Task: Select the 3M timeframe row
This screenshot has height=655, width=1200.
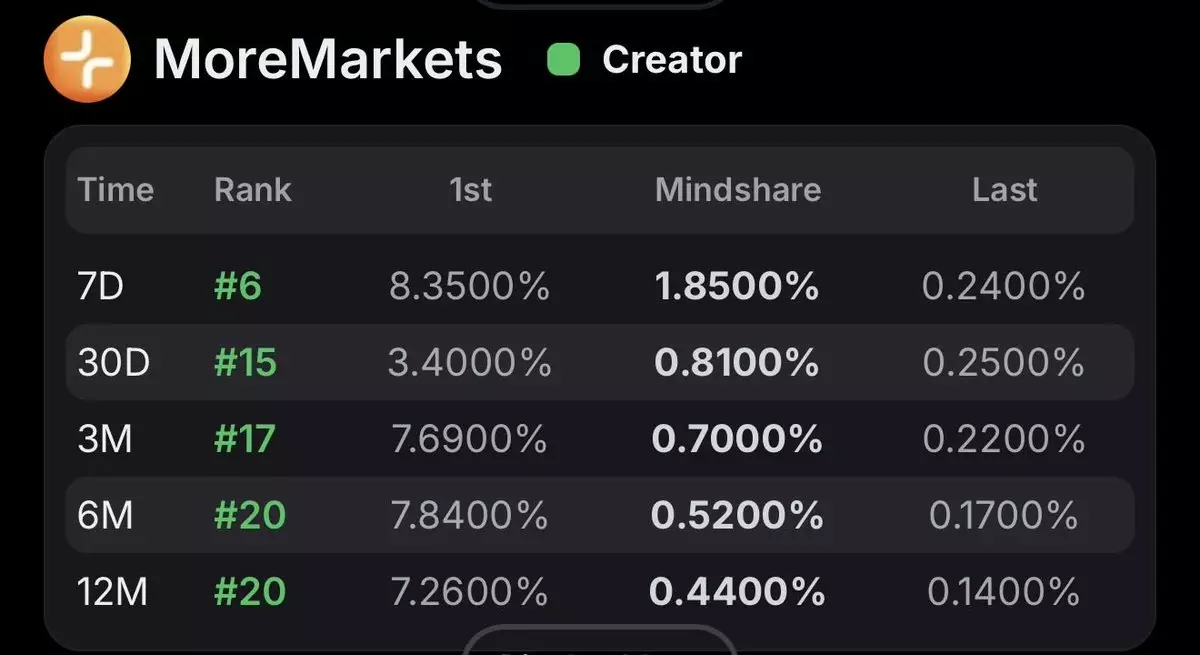Action: click(x=105, y=439)
